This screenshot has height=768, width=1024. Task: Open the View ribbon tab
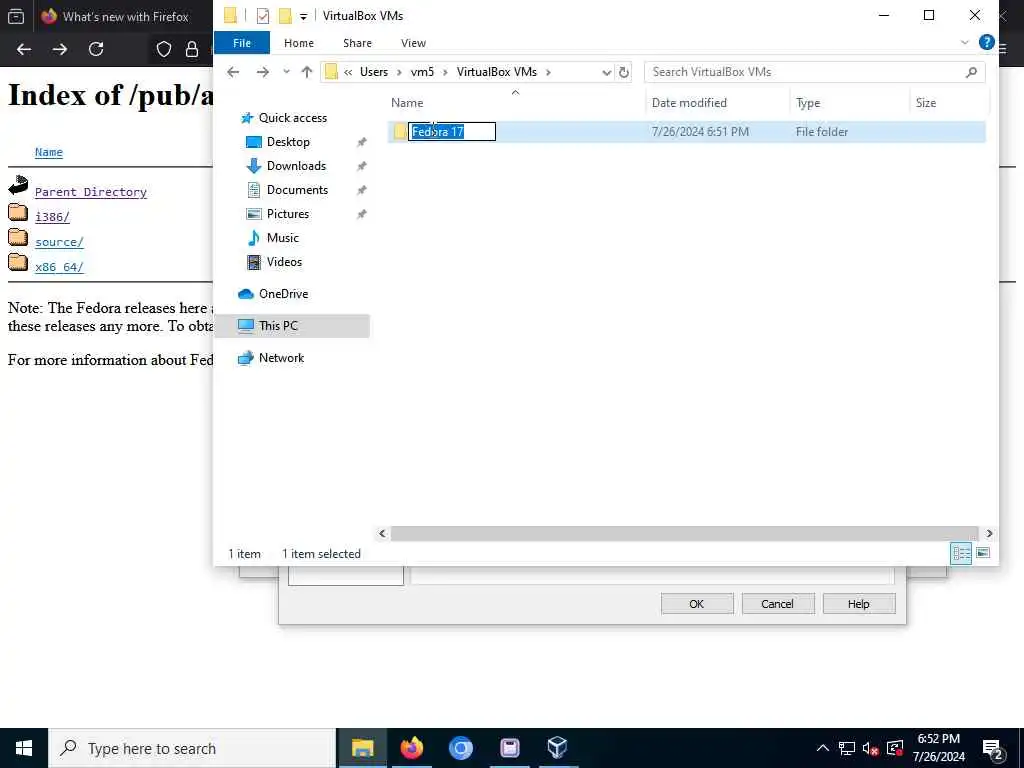tap(413, 42)
